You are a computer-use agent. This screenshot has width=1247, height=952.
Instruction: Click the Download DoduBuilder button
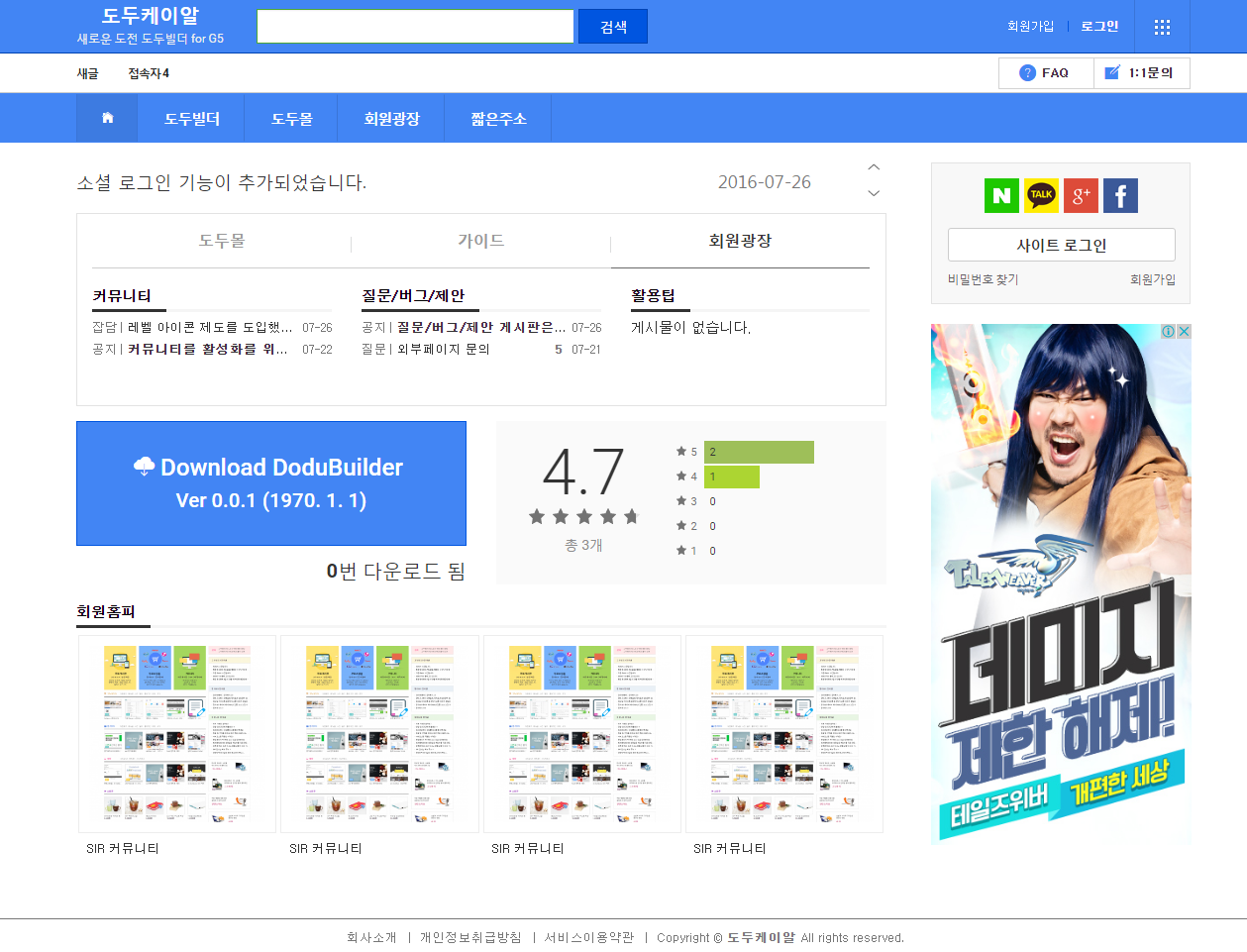pyautogui.click(x=271, y=483)
